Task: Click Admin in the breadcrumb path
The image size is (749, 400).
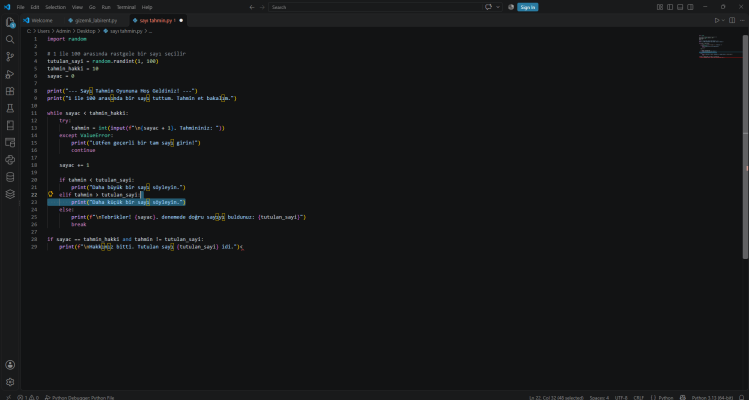Action: [64, 31]
